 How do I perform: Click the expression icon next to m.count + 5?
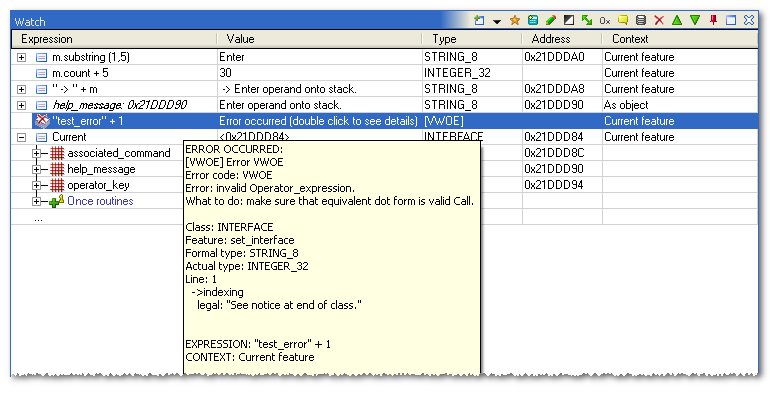[x=42, y=73]
